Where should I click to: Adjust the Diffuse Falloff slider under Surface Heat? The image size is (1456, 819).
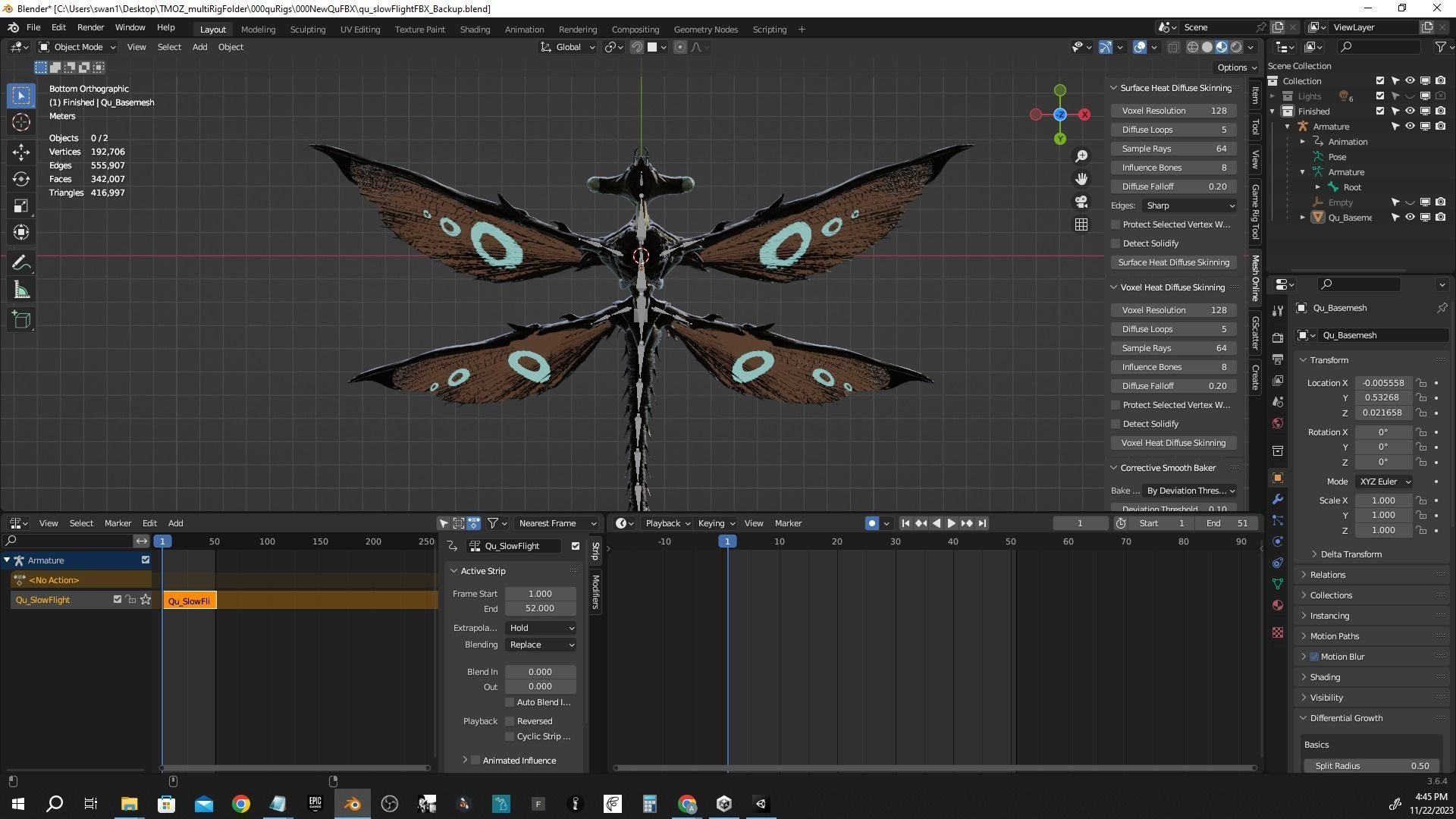[x=1173, y=187]
